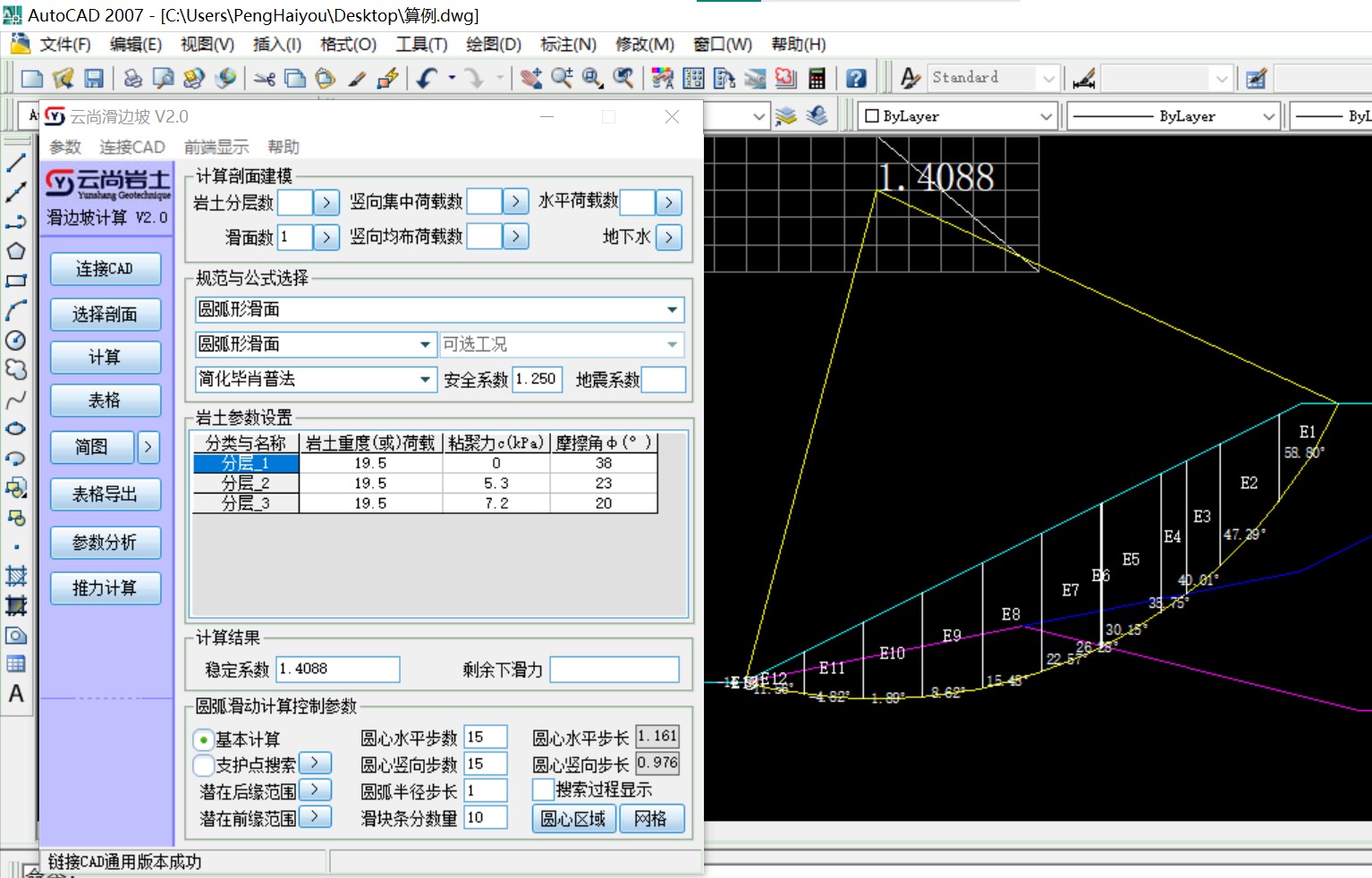The height and width of the screenshot is (878, 1372).
Task: Open the 简化毕肖普法 method dropdown
Action: coord(426,379)
